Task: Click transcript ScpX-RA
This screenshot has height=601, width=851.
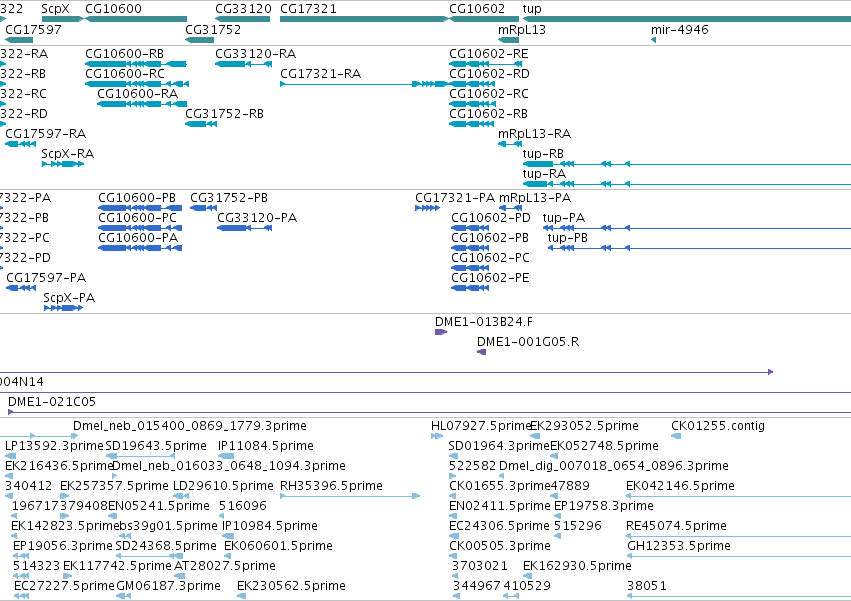Action: coord(67,154)
